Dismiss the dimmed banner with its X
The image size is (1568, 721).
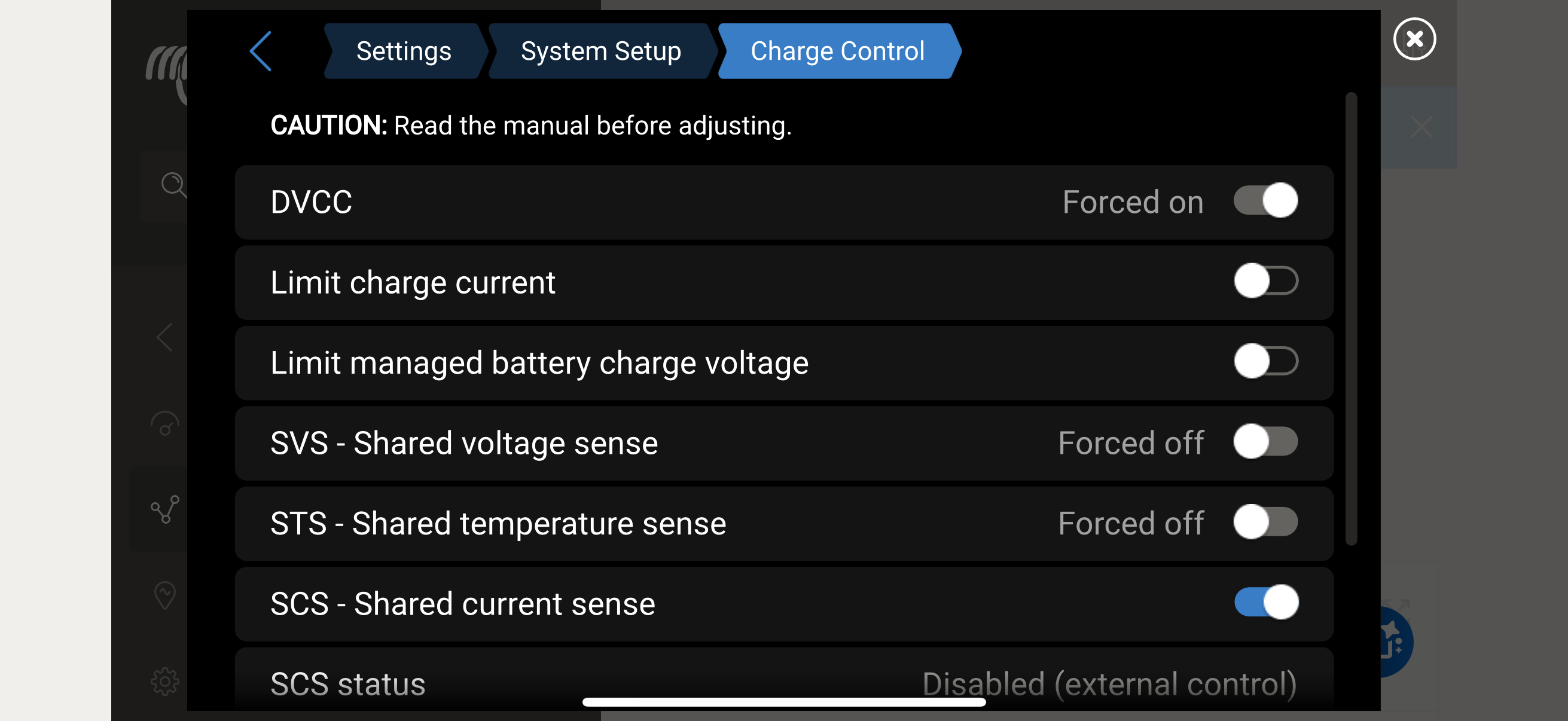coord(1421,127)
